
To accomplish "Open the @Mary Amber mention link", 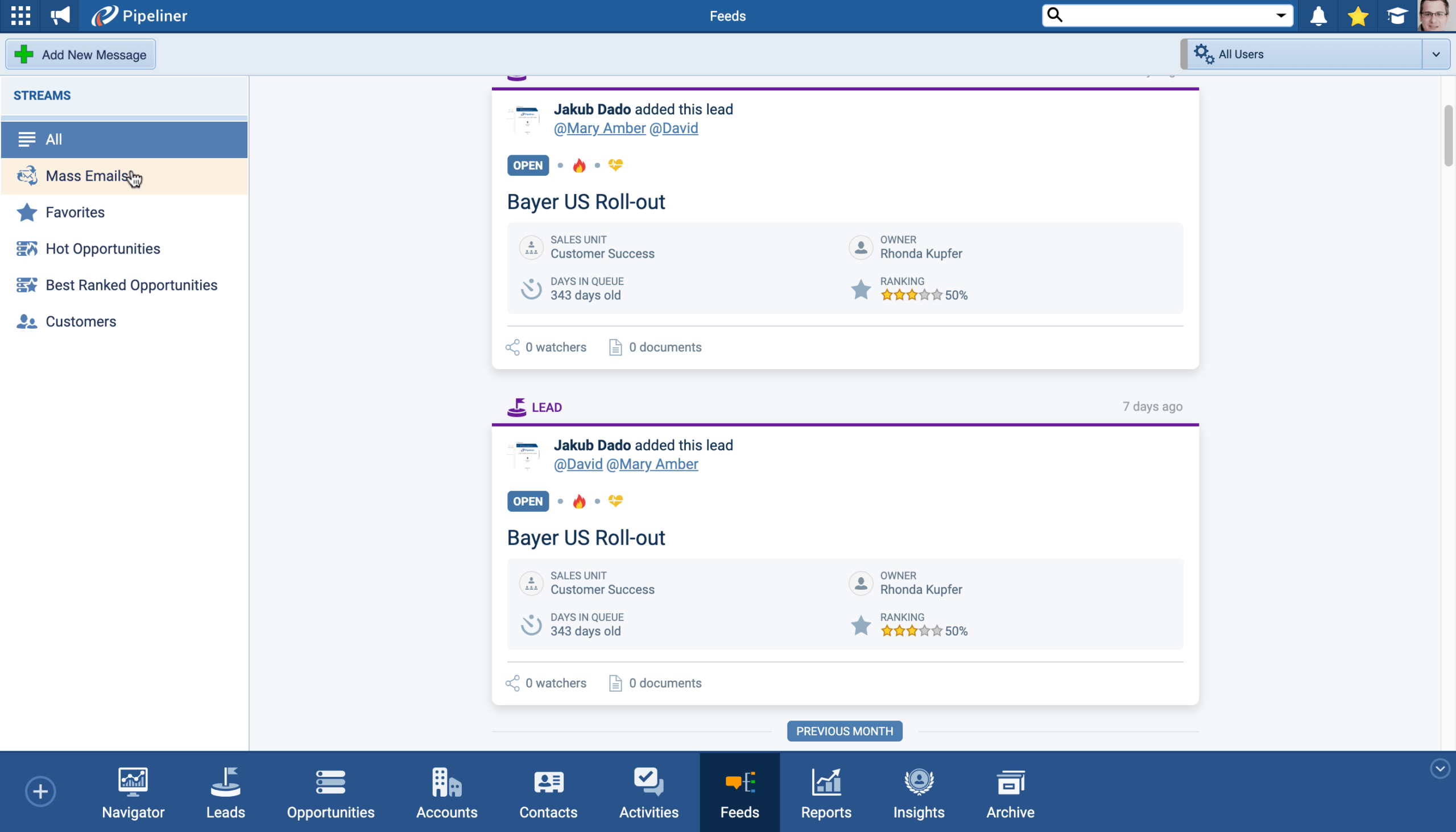I will coord(599,128).
